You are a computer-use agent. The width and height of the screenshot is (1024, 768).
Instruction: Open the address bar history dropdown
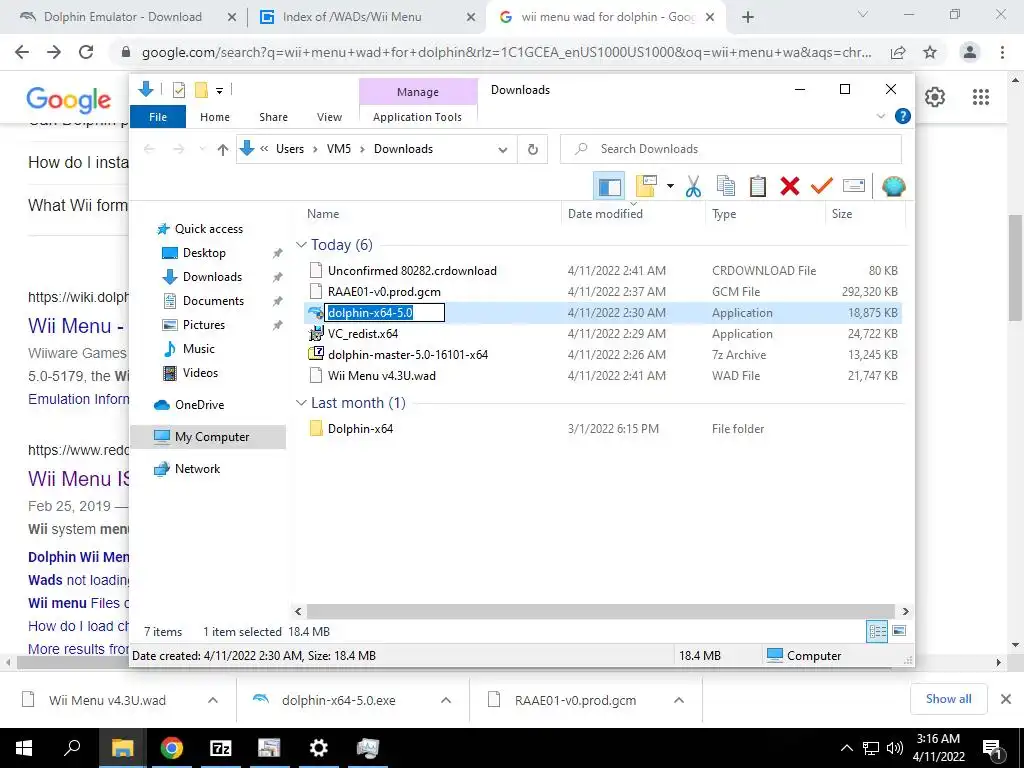[x=503, y=150]
